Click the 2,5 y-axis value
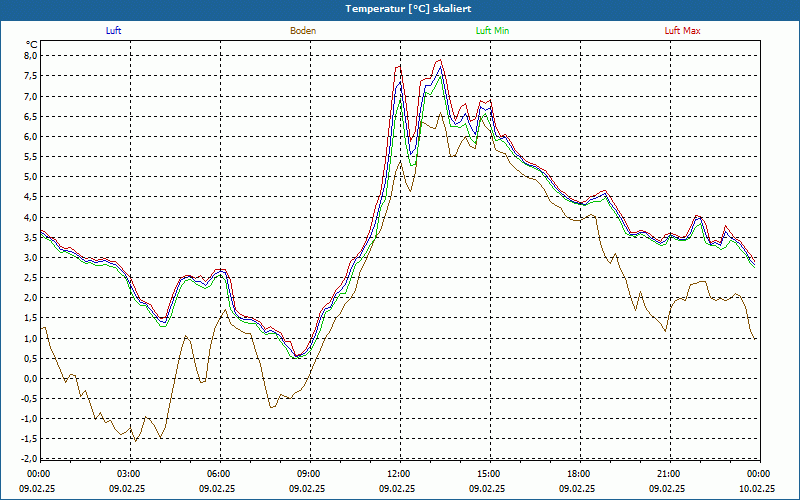The height and width of the screenshot is (500, 800). click(31, 278)
